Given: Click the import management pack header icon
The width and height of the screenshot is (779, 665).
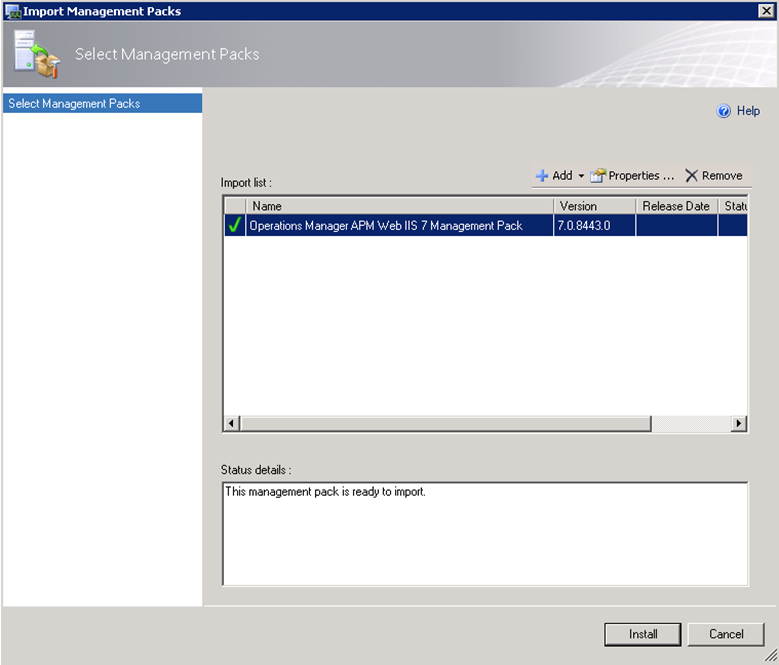Looking at the screenshot, I should click(x=37, y=54).
